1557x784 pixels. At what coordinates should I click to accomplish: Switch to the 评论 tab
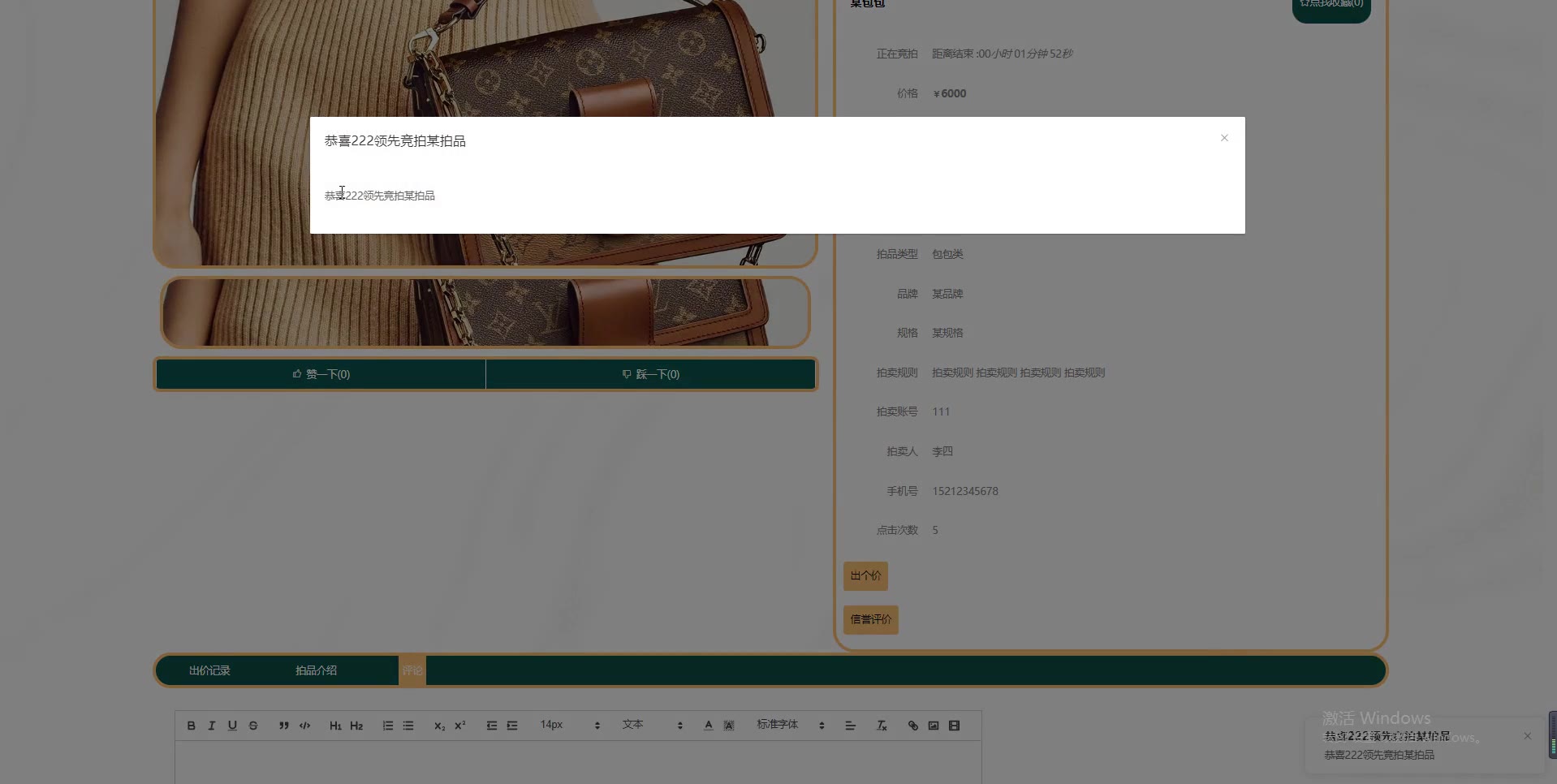pos(412,670)
